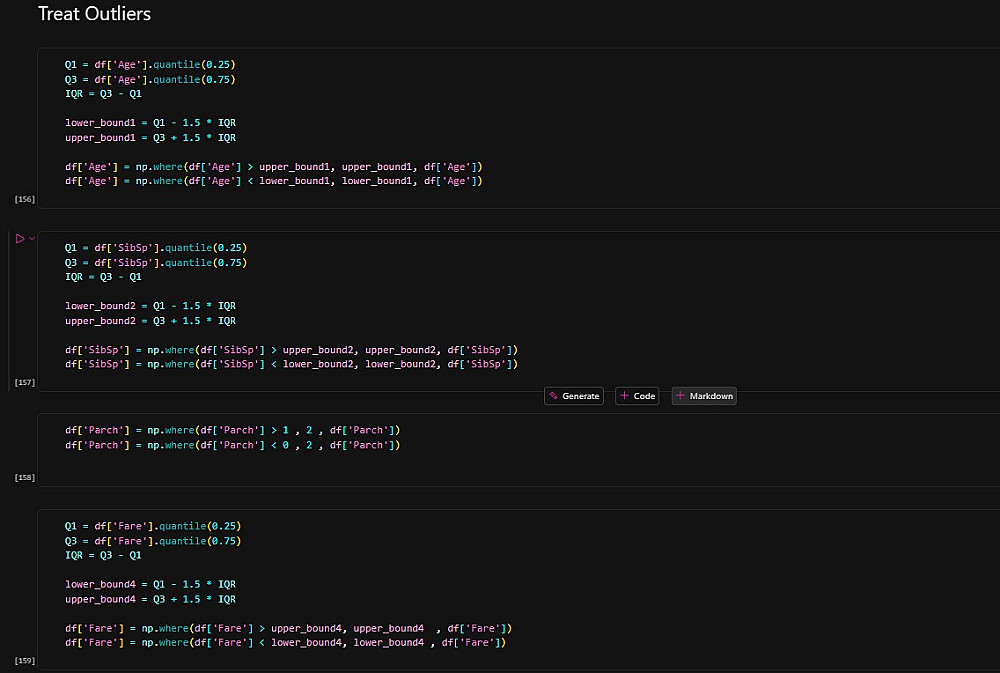Click the execution count 156 label
The height and width of the screenshot is (673, 1000).
25,200
